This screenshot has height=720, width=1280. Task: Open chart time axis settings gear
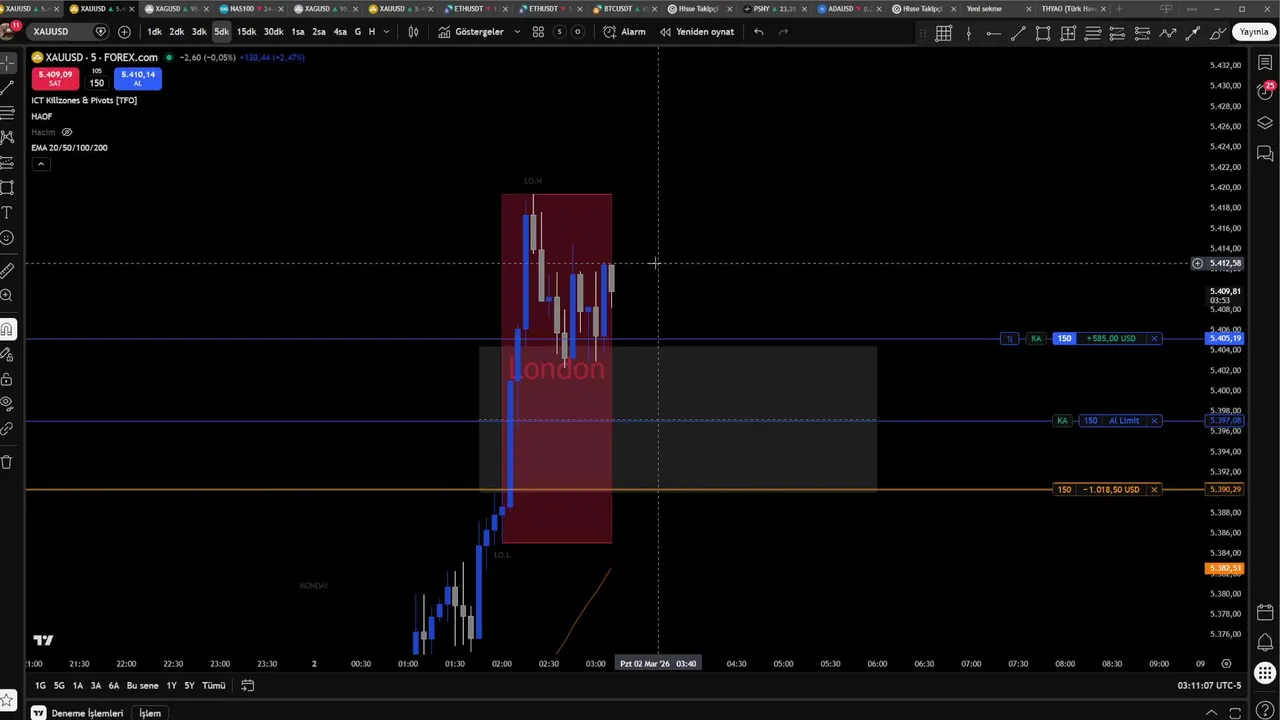[1226, 664]
